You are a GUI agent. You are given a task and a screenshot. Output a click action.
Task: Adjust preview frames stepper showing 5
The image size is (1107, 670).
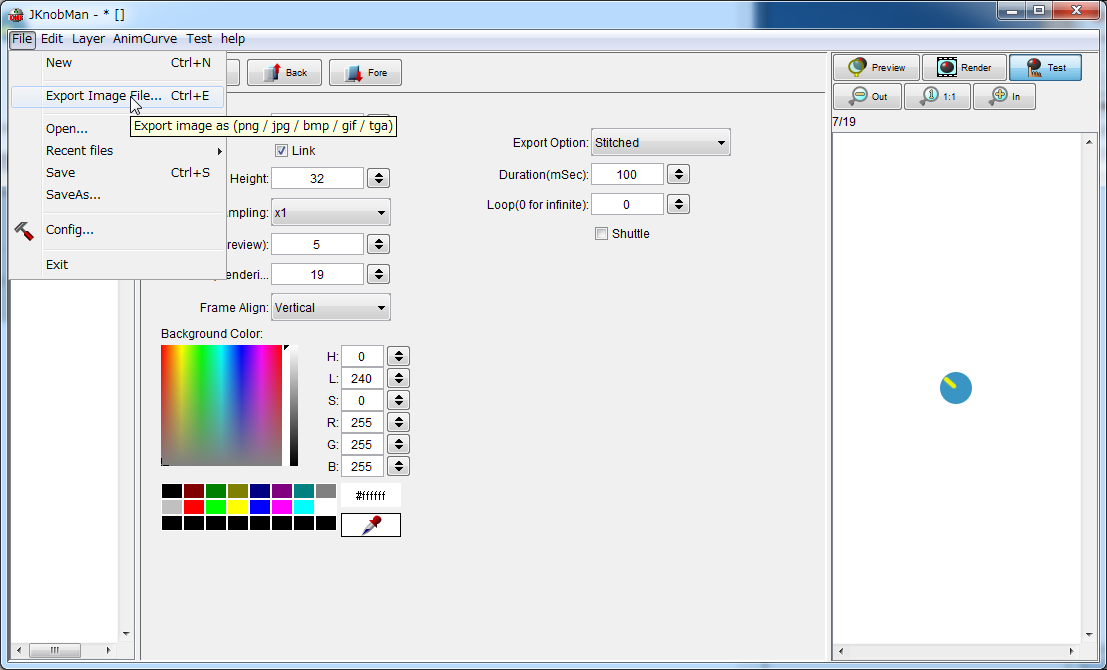click(378, 244)
